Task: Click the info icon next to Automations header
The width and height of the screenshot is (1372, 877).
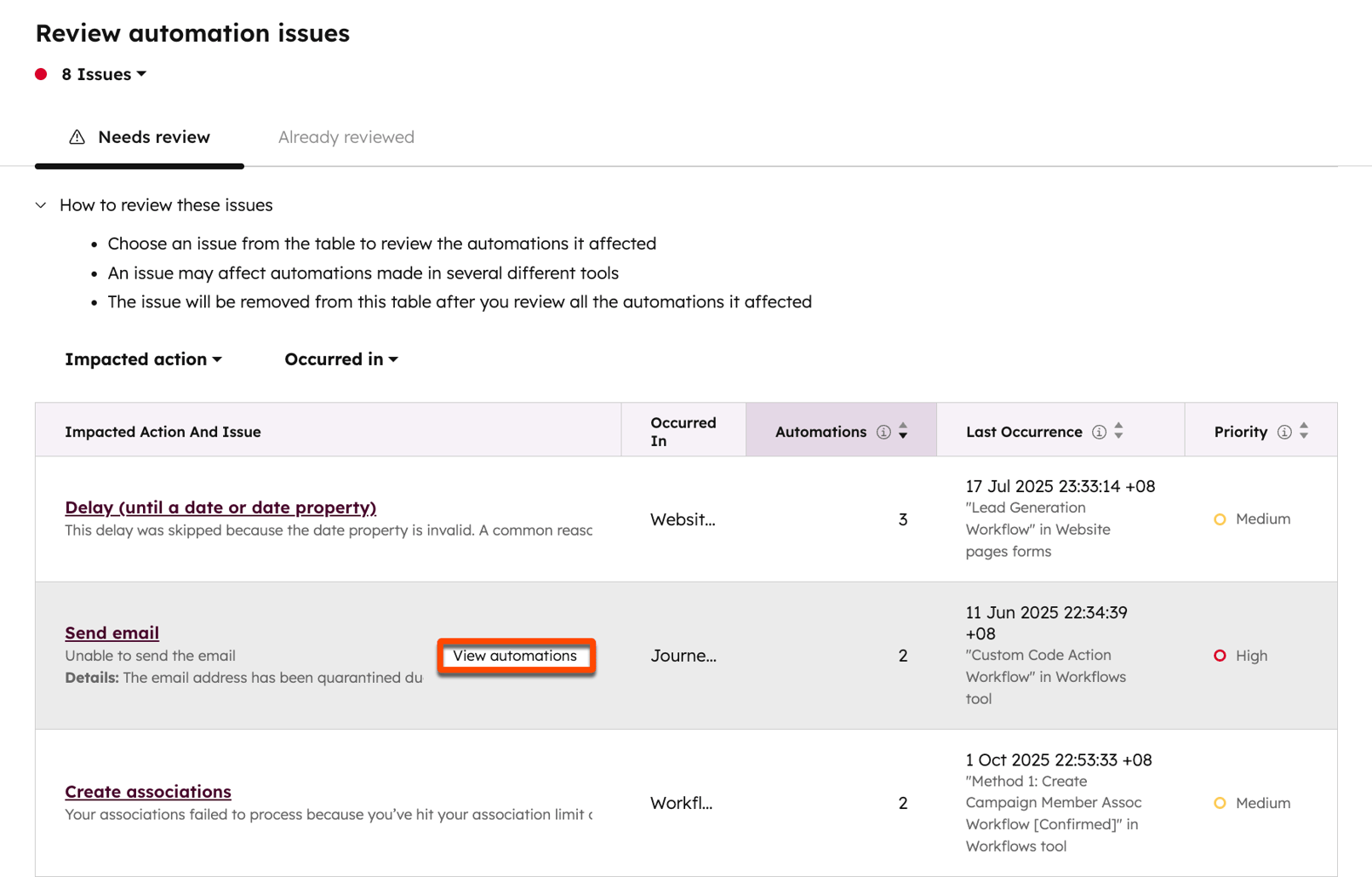Action: [x=883, y=432]
